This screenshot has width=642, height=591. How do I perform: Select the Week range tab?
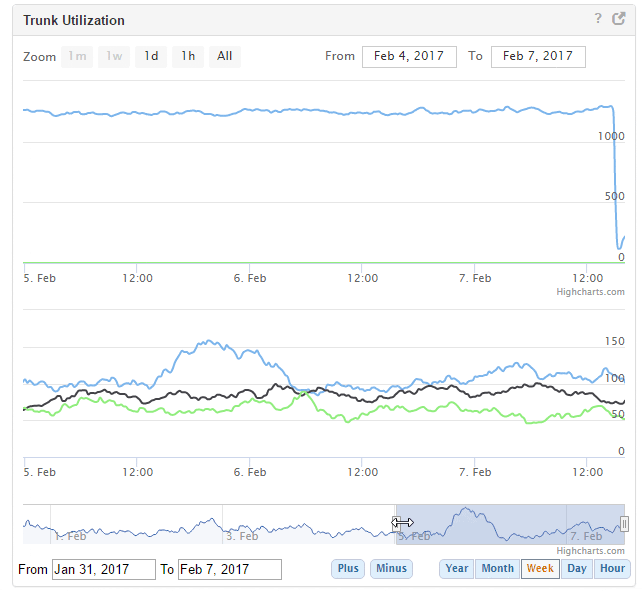pyautogui.click(x=540, y=569)
